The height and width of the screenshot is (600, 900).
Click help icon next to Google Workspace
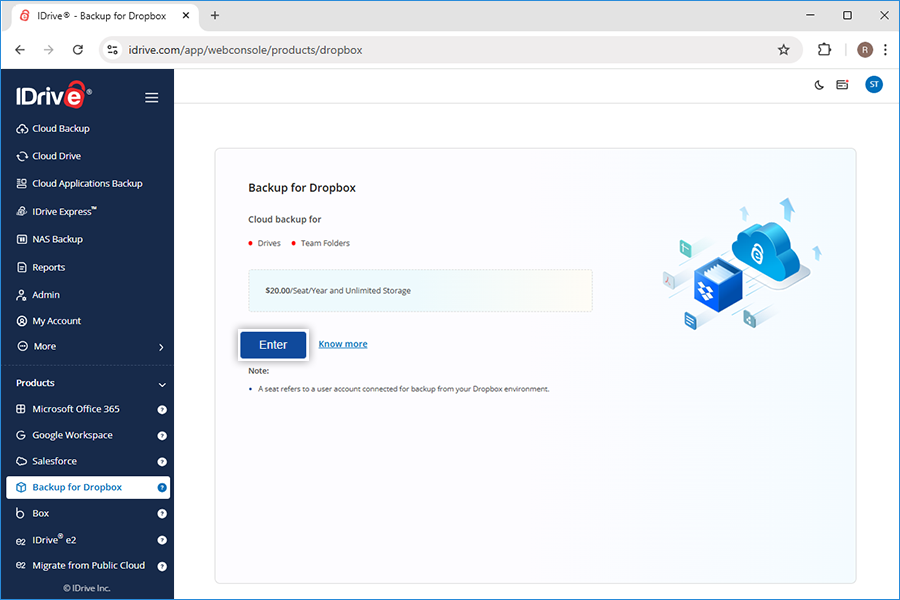162,436
